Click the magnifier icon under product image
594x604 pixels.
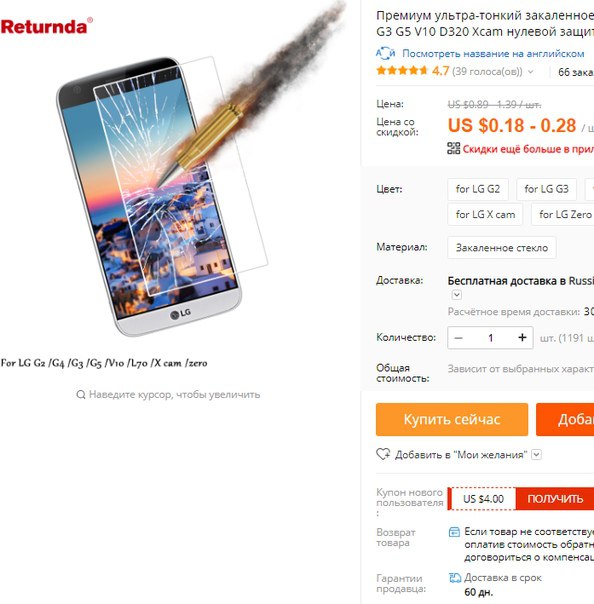[81, 394]
